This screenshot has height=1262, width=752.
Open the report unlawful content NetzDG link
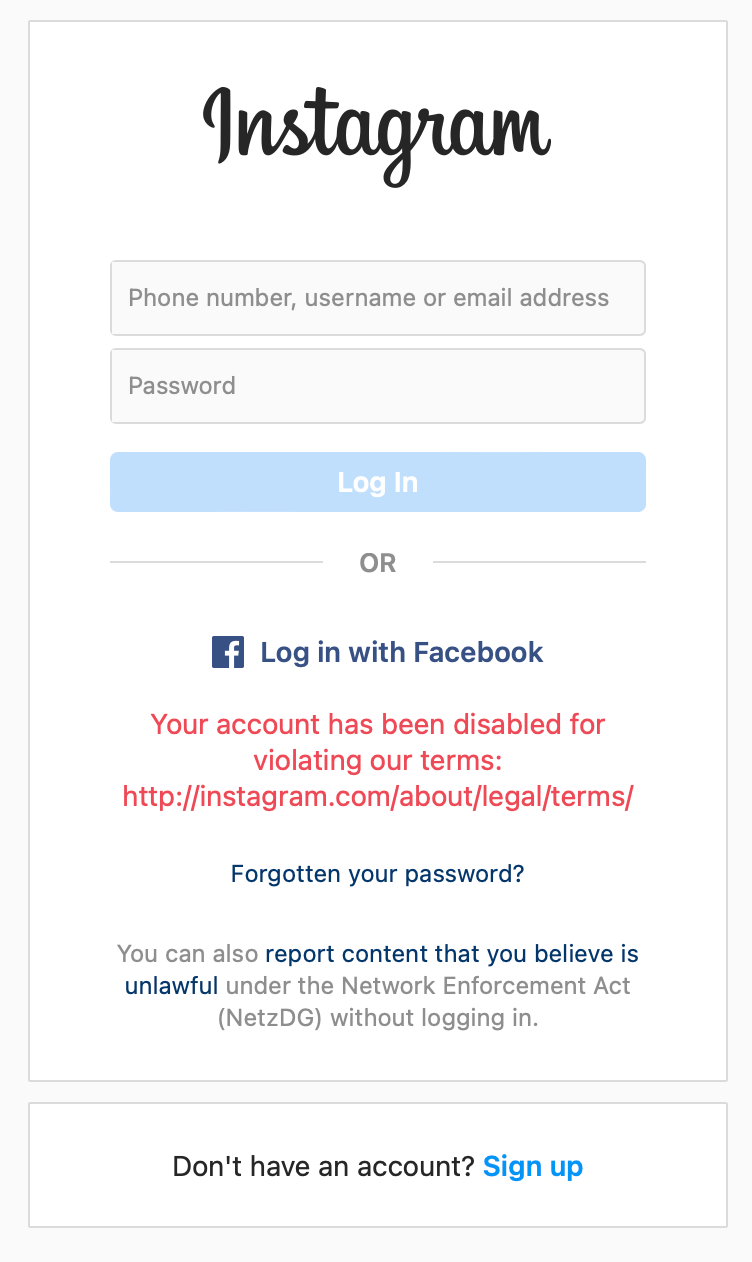451,953
